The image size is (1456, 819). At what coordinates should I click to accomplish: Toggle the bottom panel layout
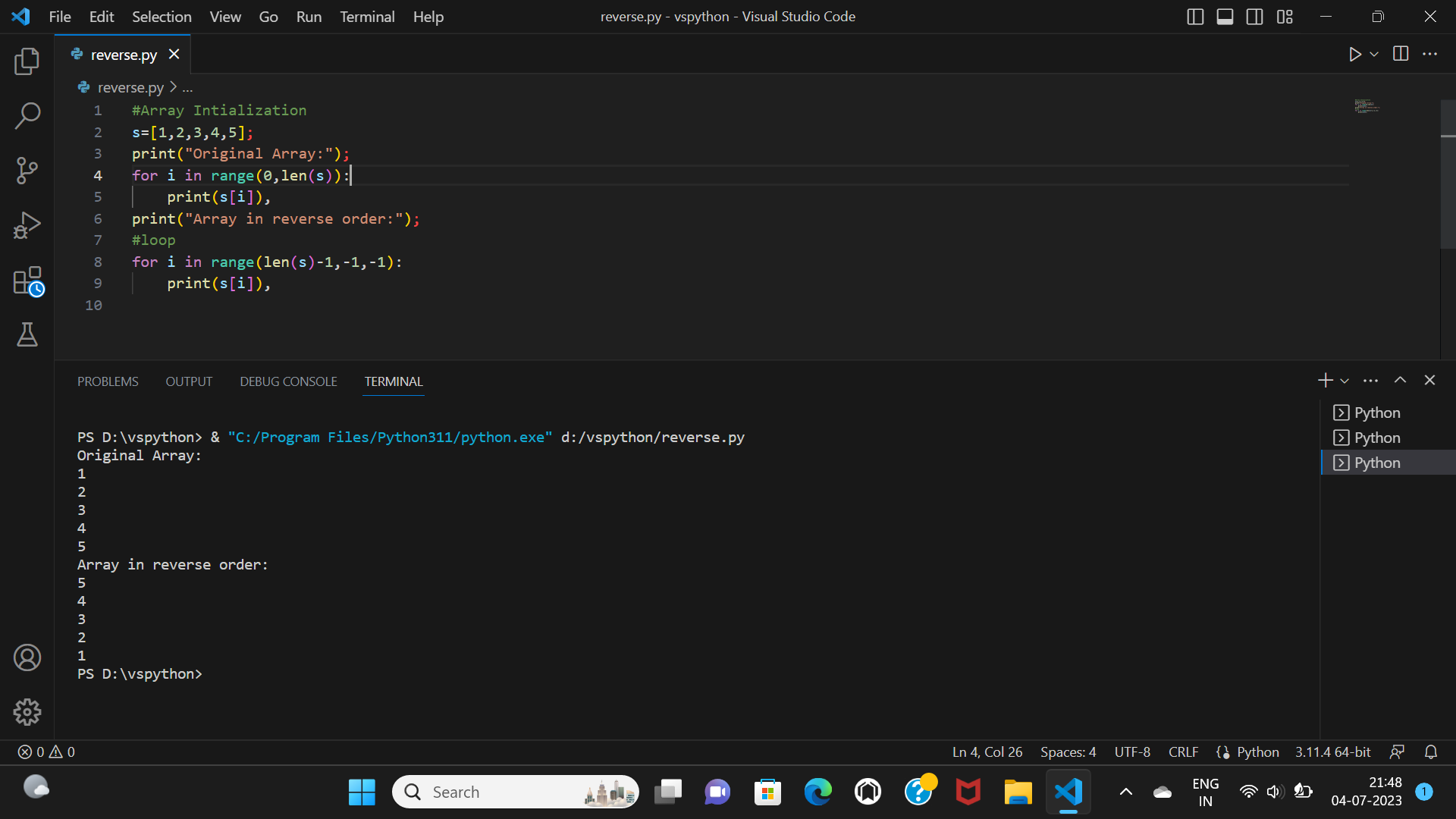[1225, 17]
